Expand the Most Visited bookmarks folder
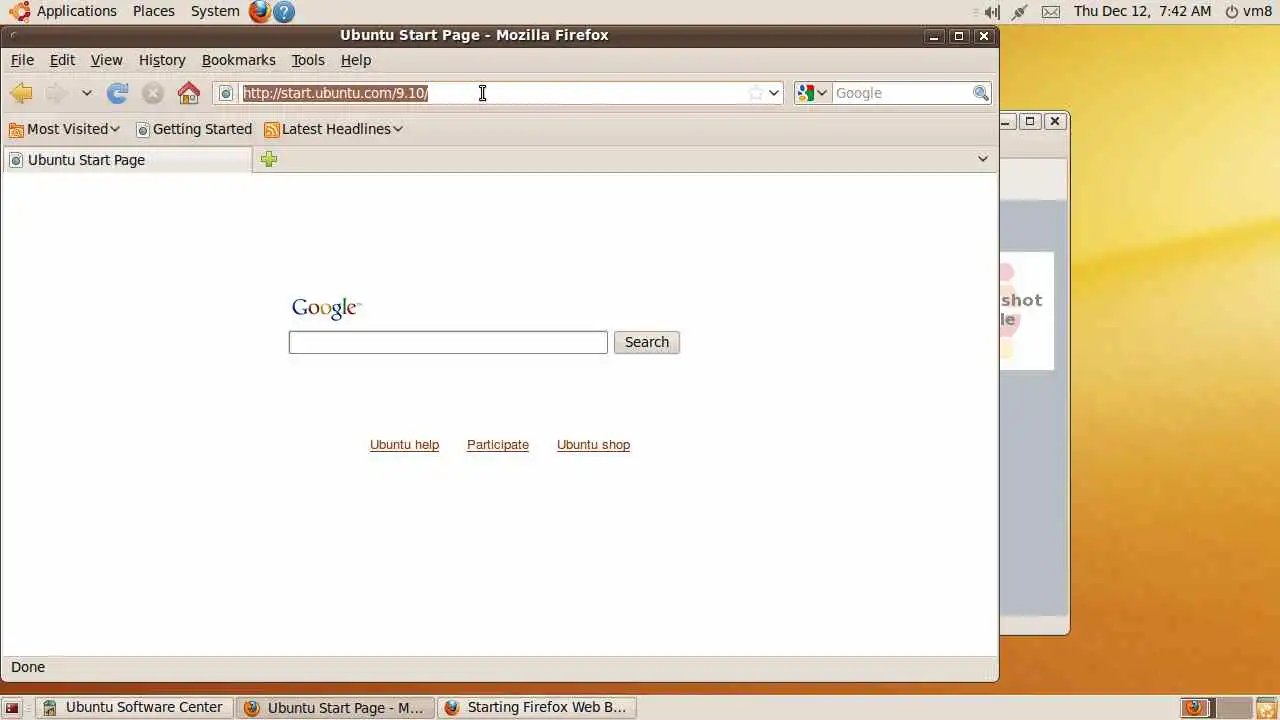This screenshot has height=720, width=1280. (x=64, y=129)
